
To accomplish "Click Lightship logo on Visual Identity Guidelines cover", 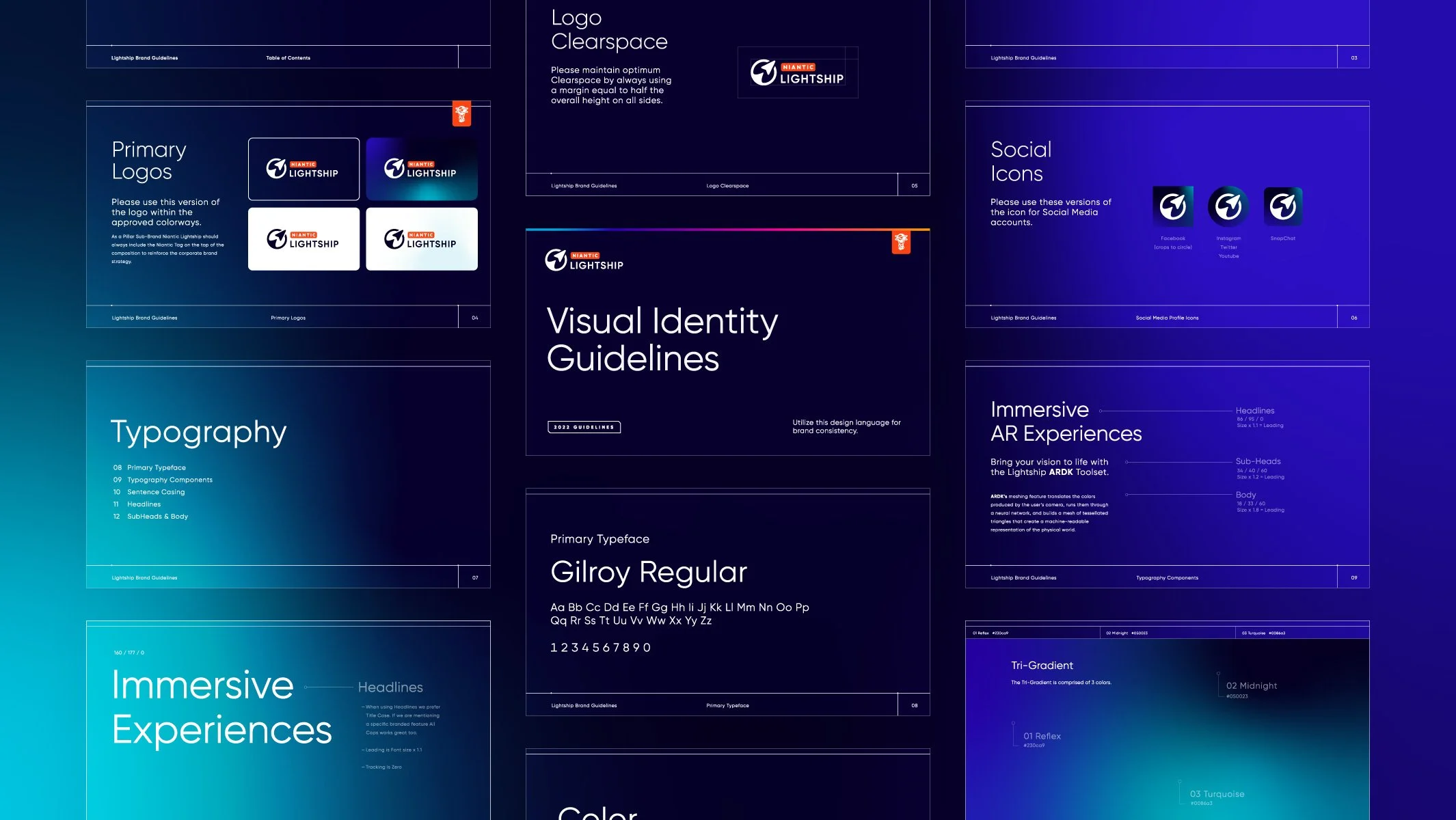I will tap(584, 260).
